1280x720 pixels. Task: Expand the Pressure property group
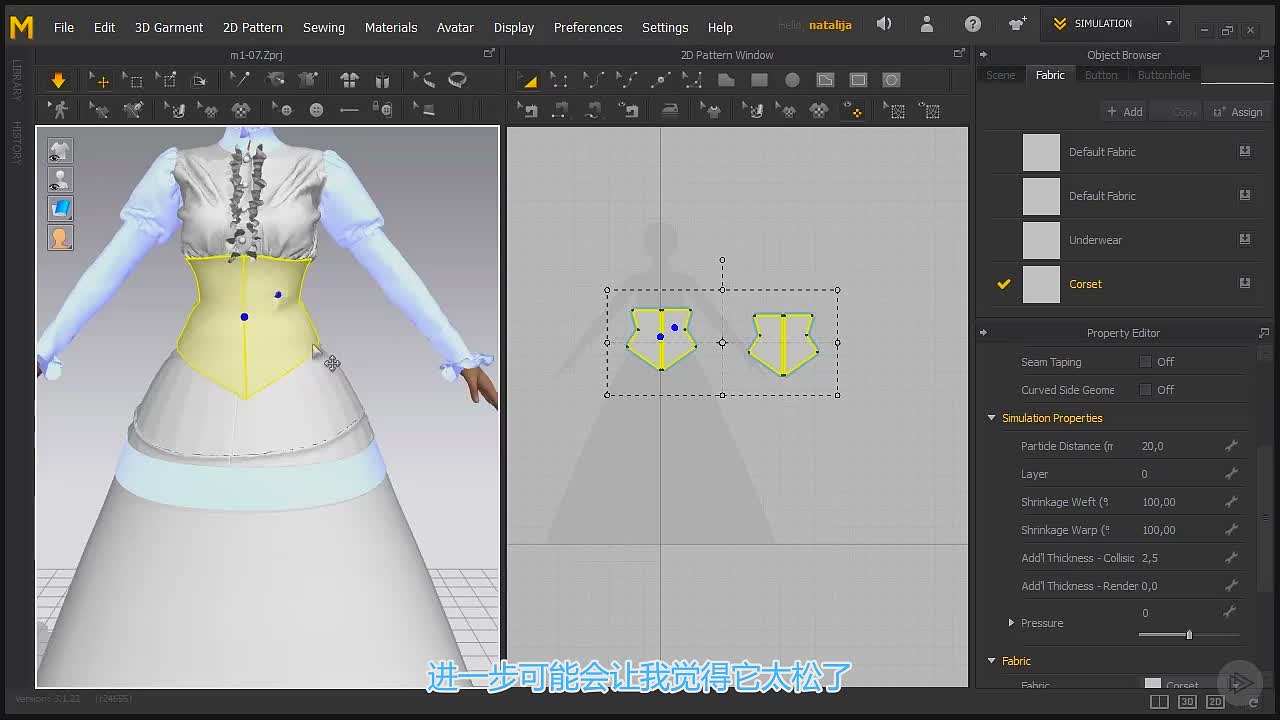point(1011,623)
